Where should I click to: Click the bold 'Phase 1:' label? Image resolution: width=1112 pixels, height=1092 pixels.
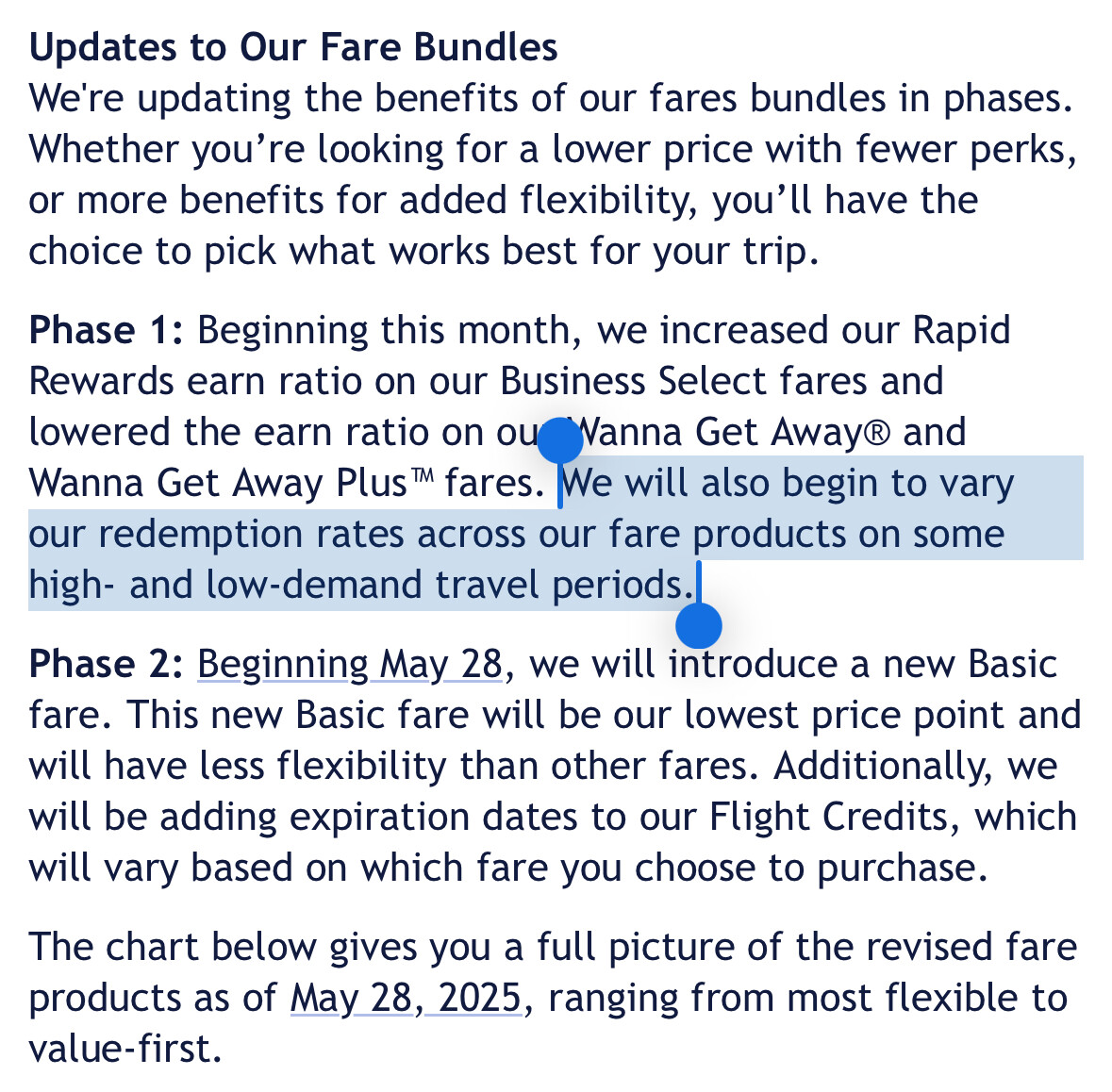coord(107,331)
